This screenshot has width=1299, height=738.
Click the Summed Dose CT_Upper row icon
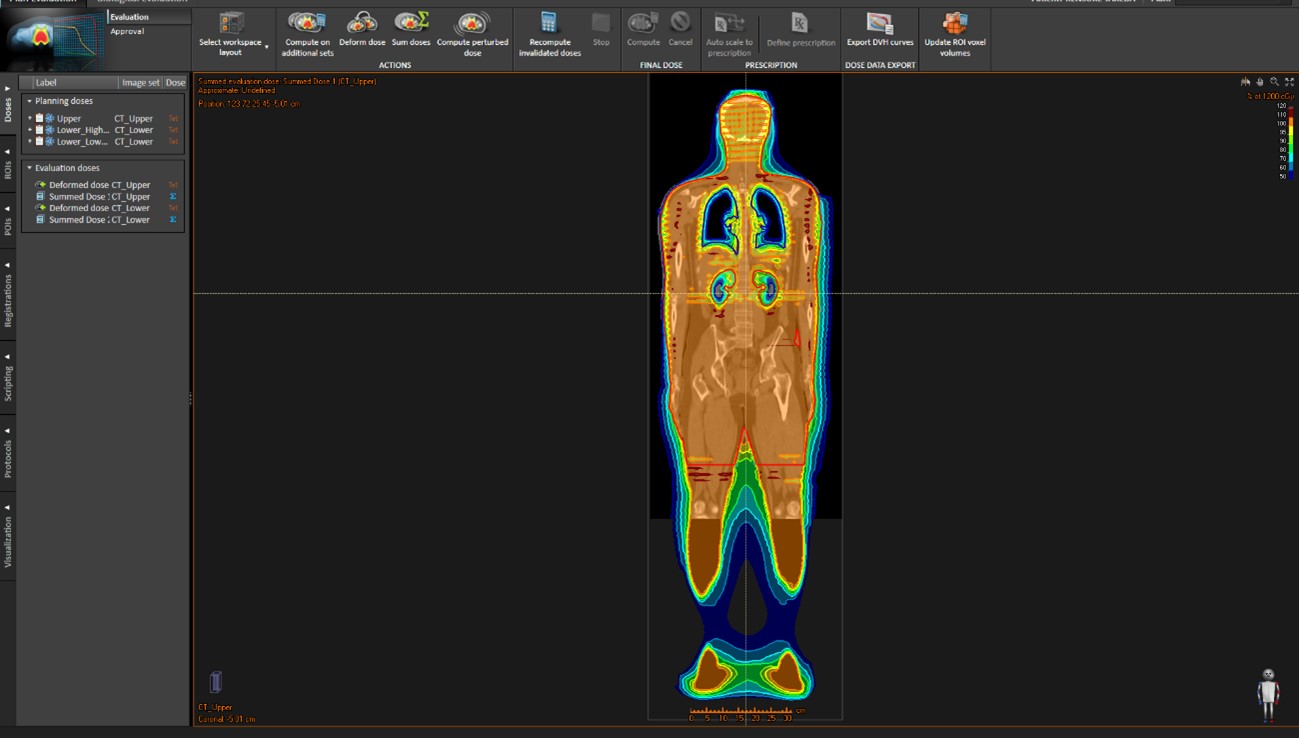[x=40, y=196]
